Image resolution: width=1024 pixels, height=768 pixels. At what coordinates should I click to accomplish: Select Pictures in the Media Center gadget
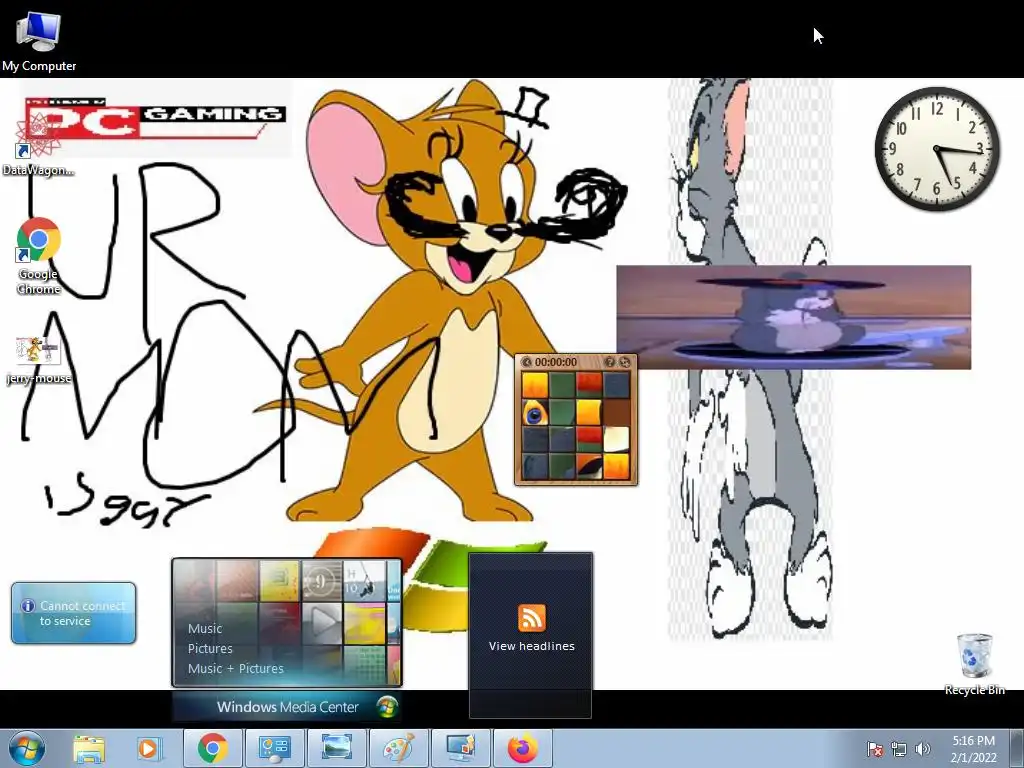pos(210,648)
